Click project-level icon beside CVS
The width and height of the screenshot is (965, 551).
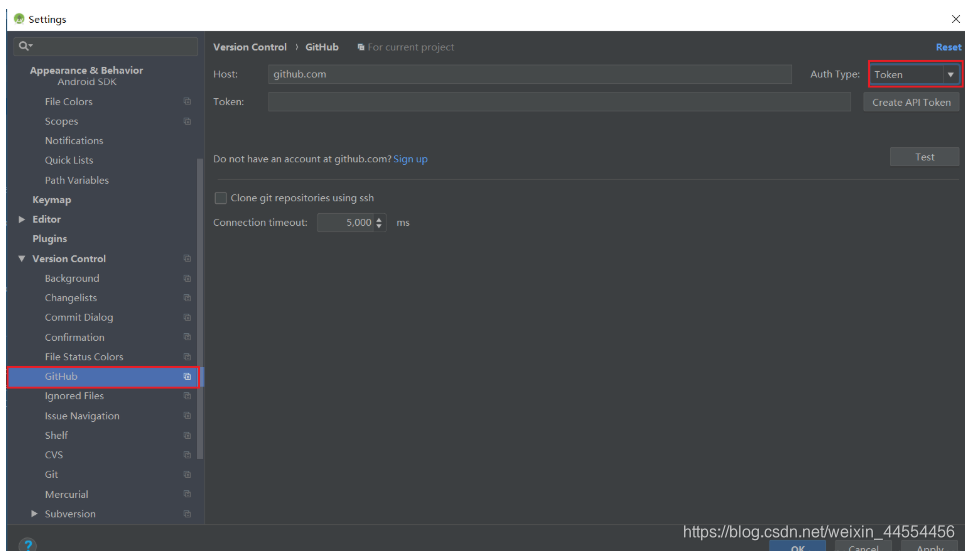[187, 454]
